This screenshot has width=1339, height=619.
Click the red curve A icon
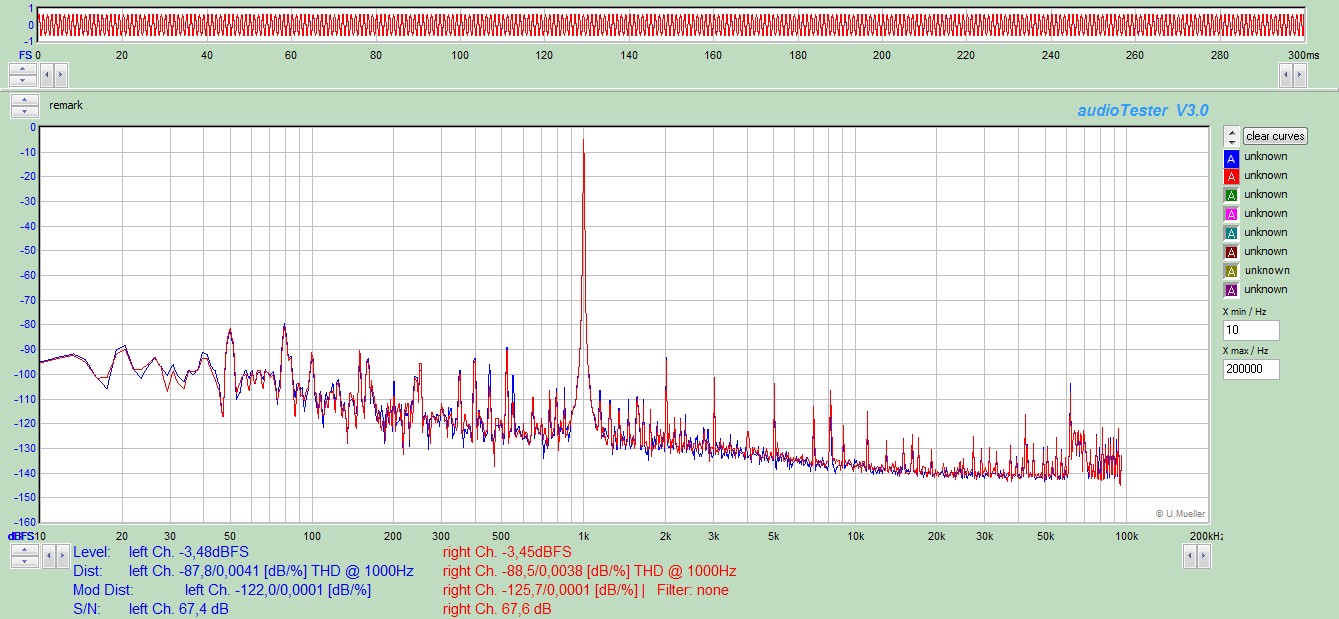[1231, 176]
